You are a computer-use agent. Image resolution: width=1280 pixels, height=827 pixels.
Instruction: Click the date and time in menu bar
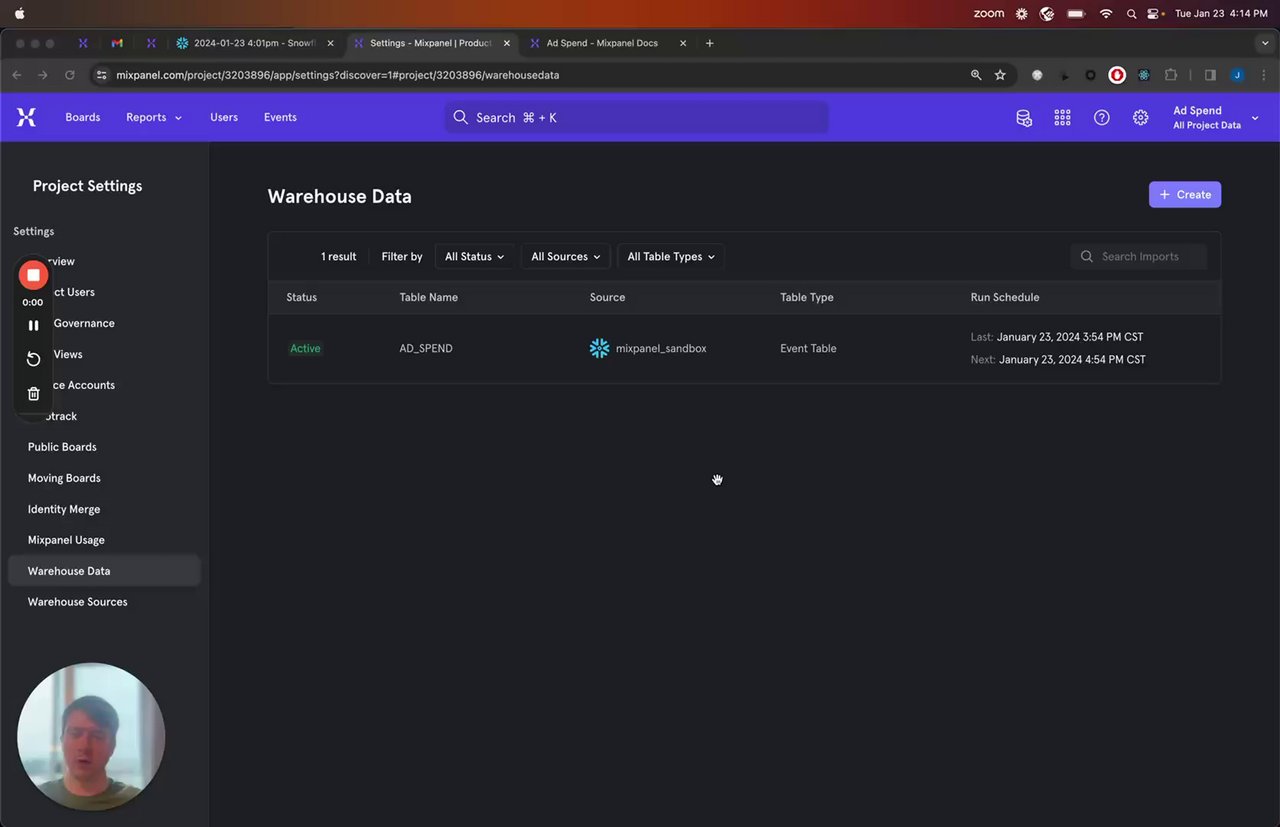click(1221, 13)
